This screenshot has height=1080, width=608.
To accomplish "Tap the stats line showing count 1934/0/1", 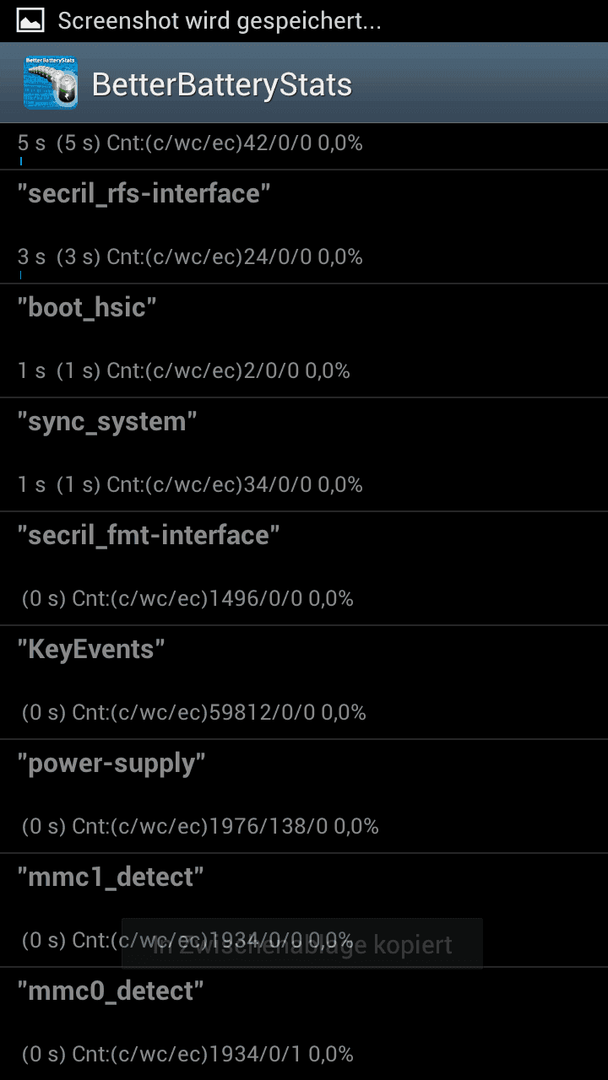I will point(187,1054).
